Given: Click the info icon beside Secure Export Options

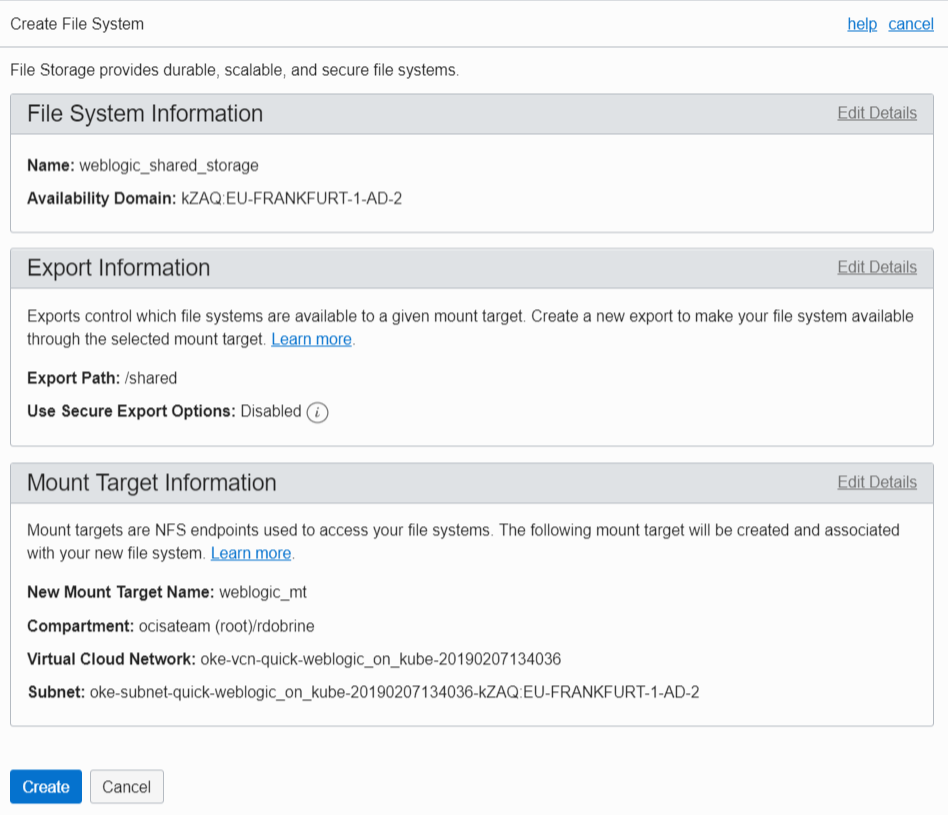Looking at the screenshot, I should 317,412.
